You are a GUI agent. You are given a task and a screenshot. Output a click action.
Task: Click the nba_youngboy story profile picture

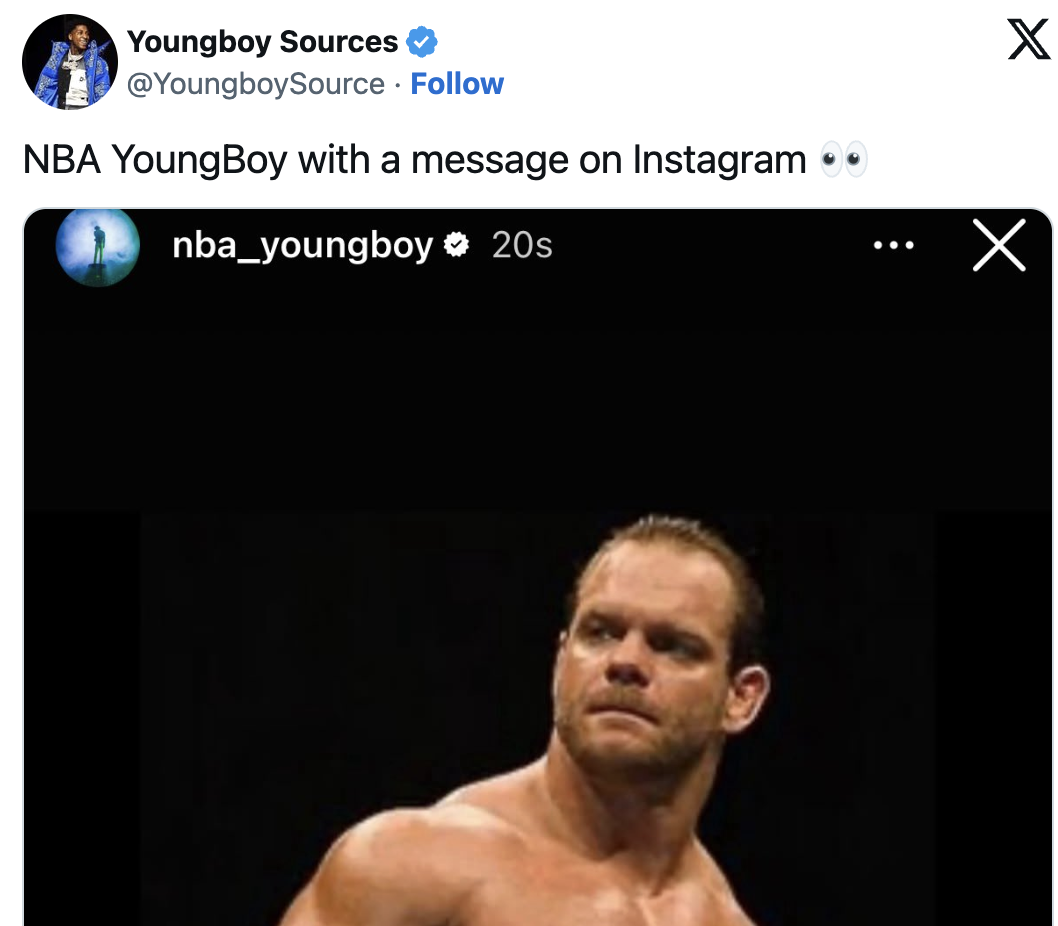coord(97,245)
